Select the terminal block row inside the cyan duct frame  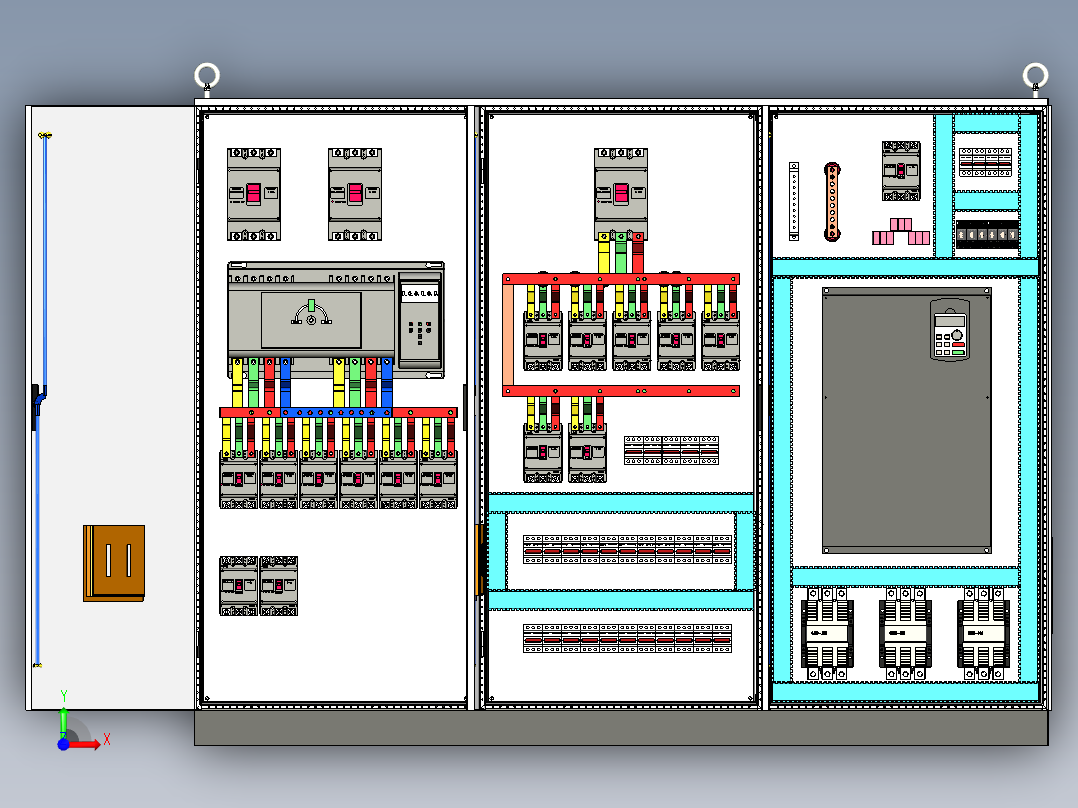(627, 549)
